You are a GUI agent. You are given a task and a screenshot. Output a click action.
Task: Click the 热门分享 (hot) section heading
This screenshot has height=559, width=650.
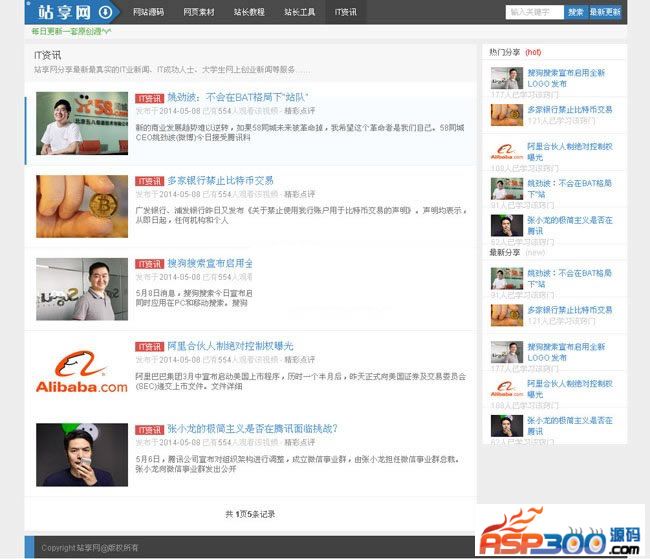coord(515,52)
